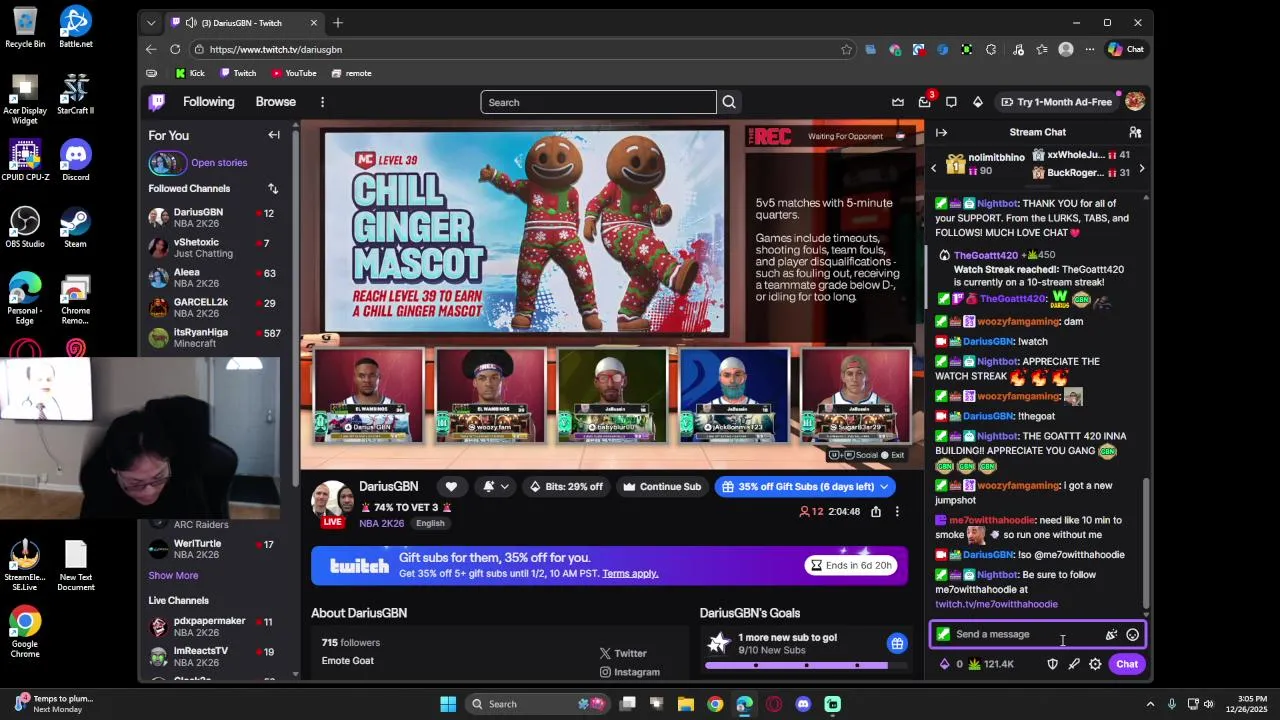Click the browser refresh icon

click(x=175, y=49)
